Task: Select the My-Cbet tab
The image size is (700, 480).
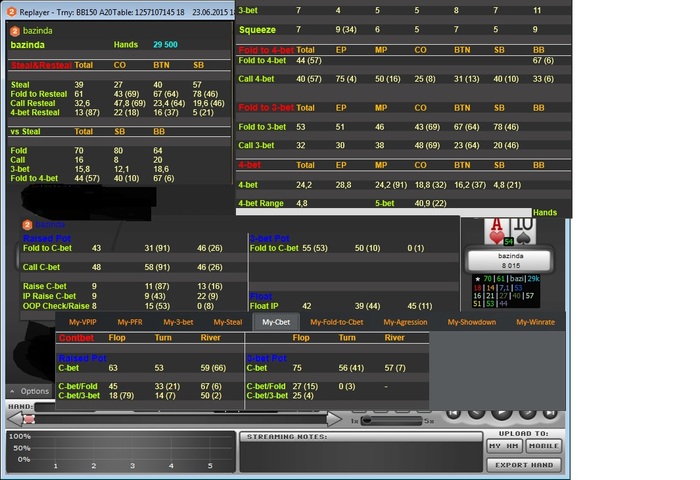Action: tap(276, 322)
